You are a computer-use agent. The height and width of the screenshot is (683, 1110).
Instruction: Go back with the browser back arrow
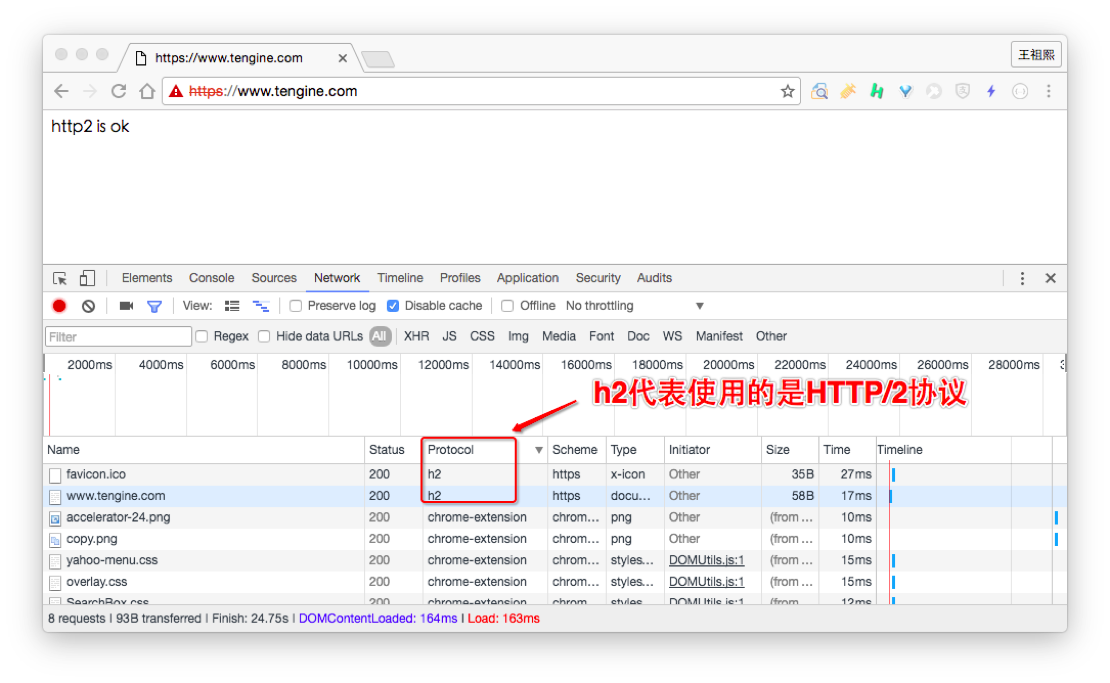tap(62, 91)
